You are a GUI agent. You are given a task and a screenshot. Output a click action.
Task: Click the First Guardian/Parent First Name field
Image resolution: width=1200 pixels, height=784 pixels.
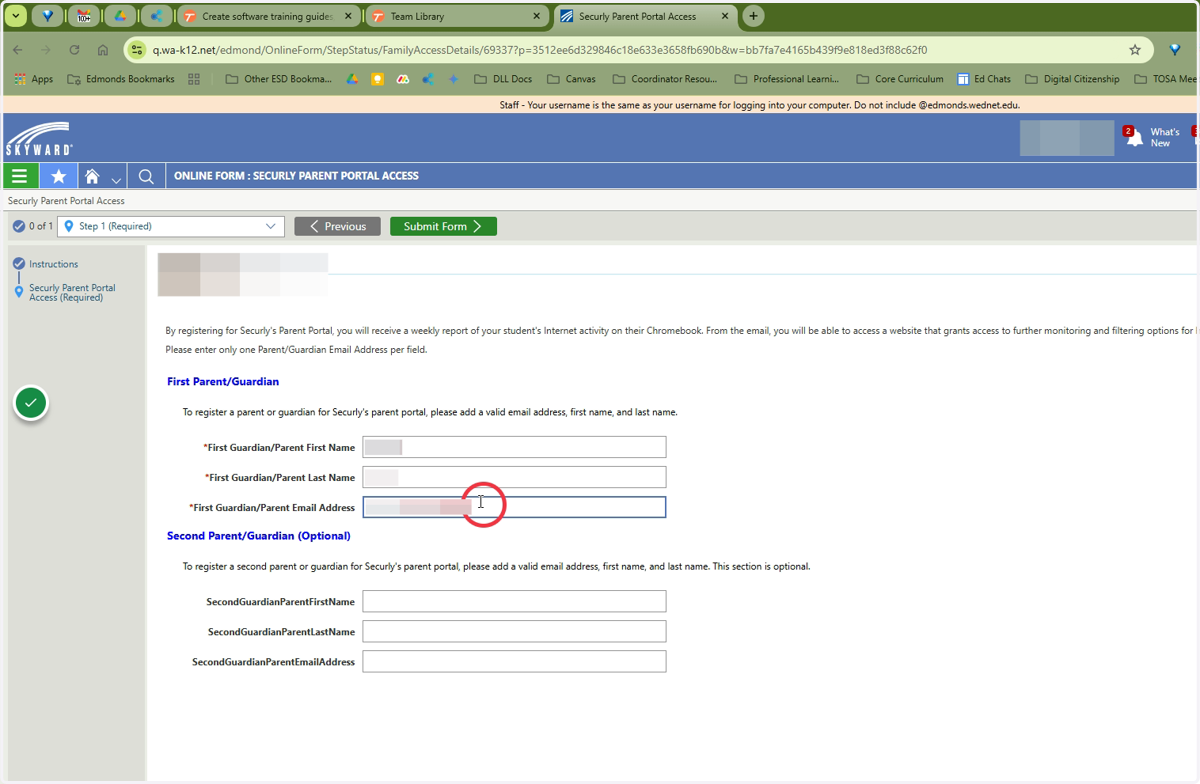[514, 447]
